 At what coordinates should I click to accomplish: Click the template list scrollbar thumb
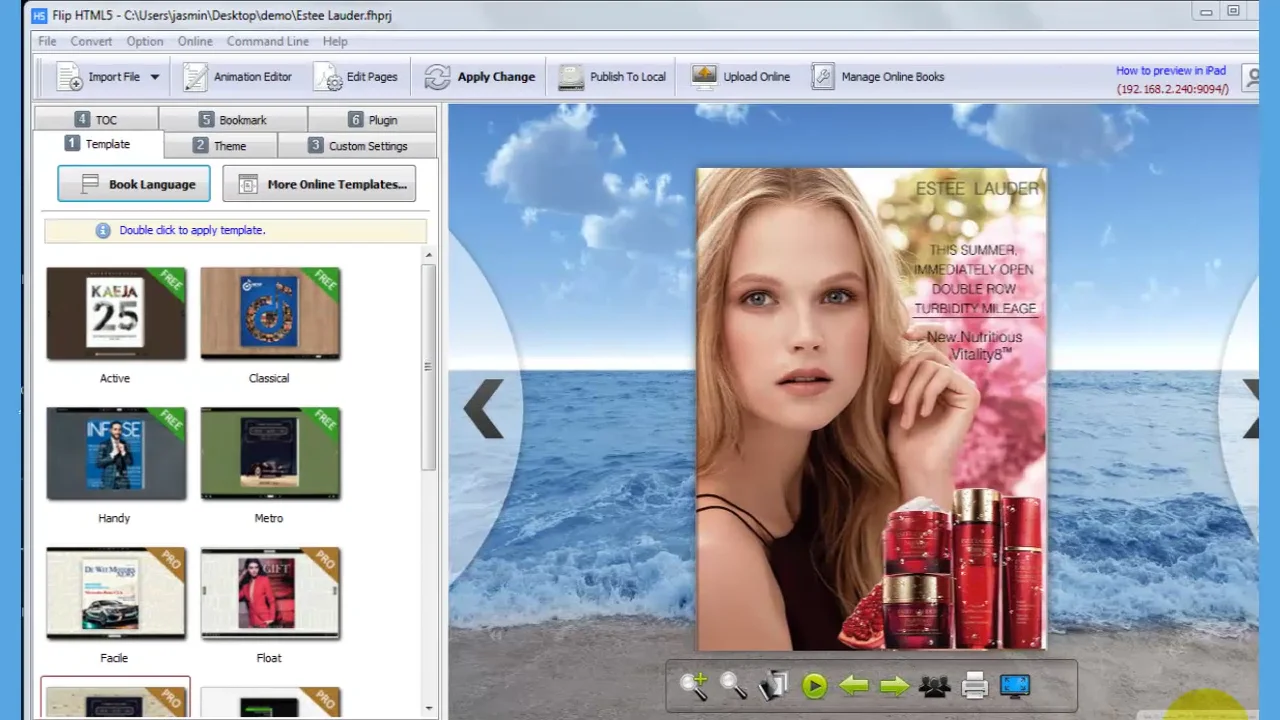tap(428, 368)
